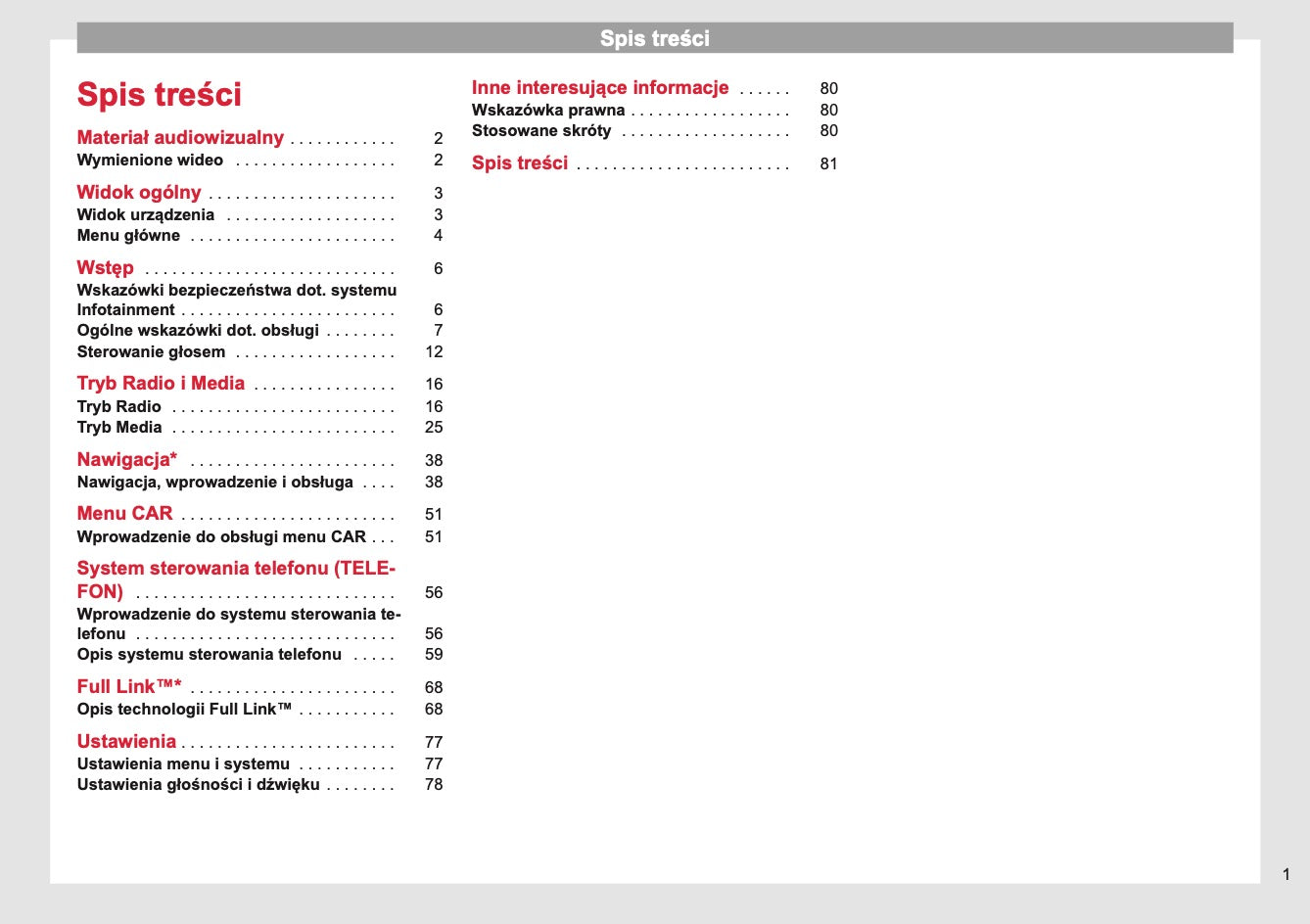Click the gray Spis treści header bar
The image size is (1310, 924).
coord(654,38)
